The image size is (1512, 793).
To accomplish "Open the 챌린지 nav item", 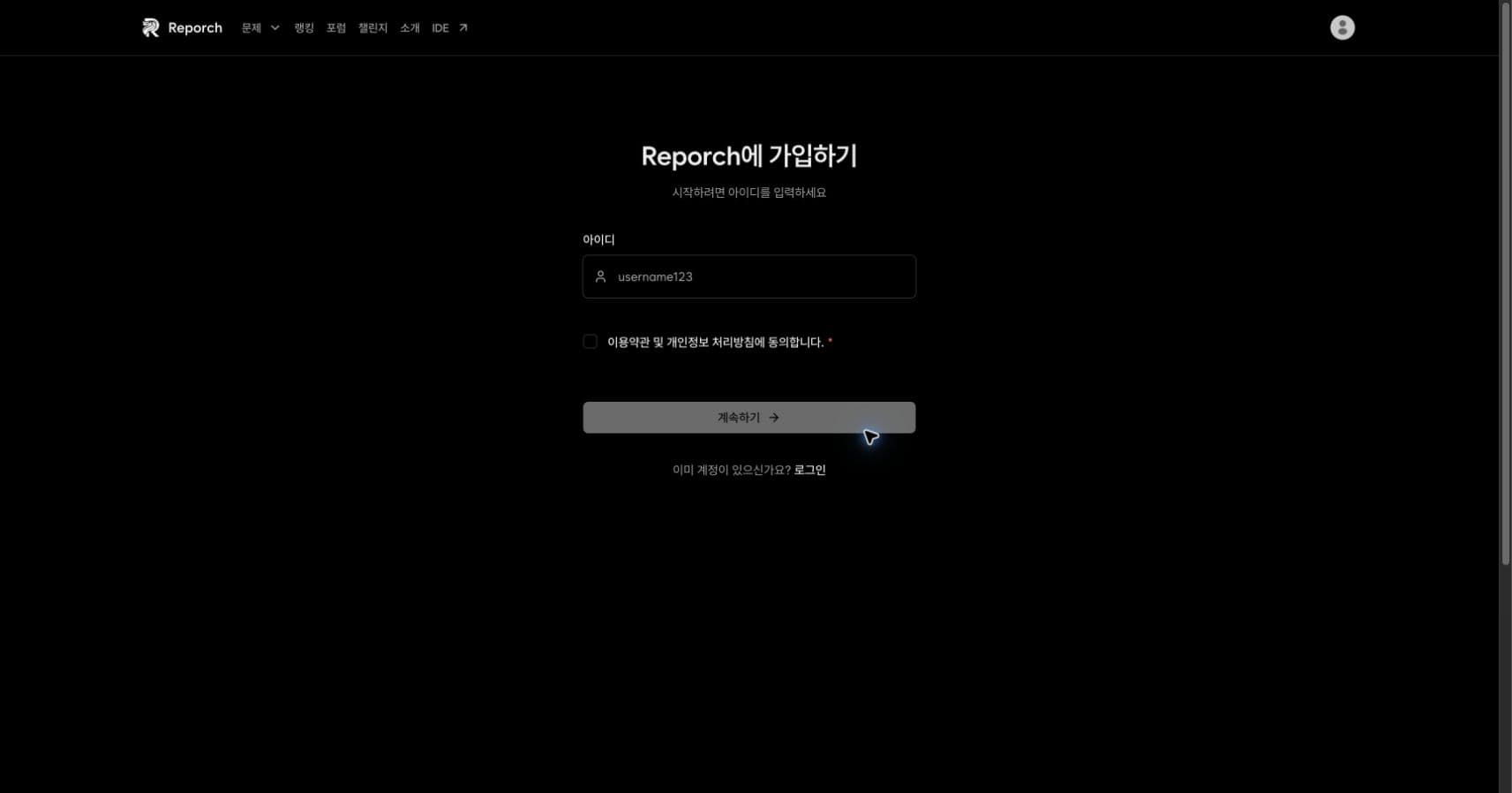I will [x=372, y=28].
